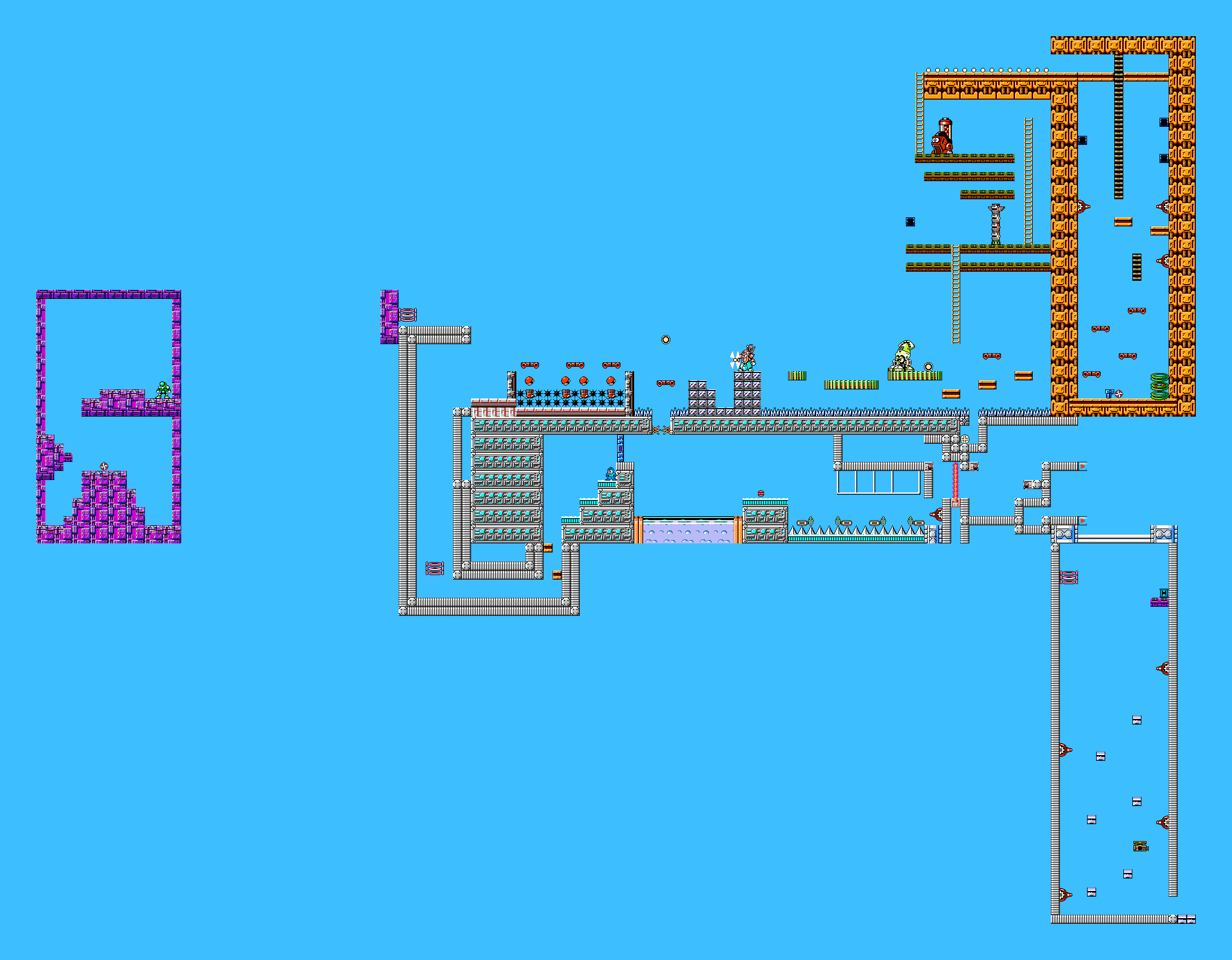Click the row of silver floor spikes
1232x960 pixels.
[x=857, y=531]
